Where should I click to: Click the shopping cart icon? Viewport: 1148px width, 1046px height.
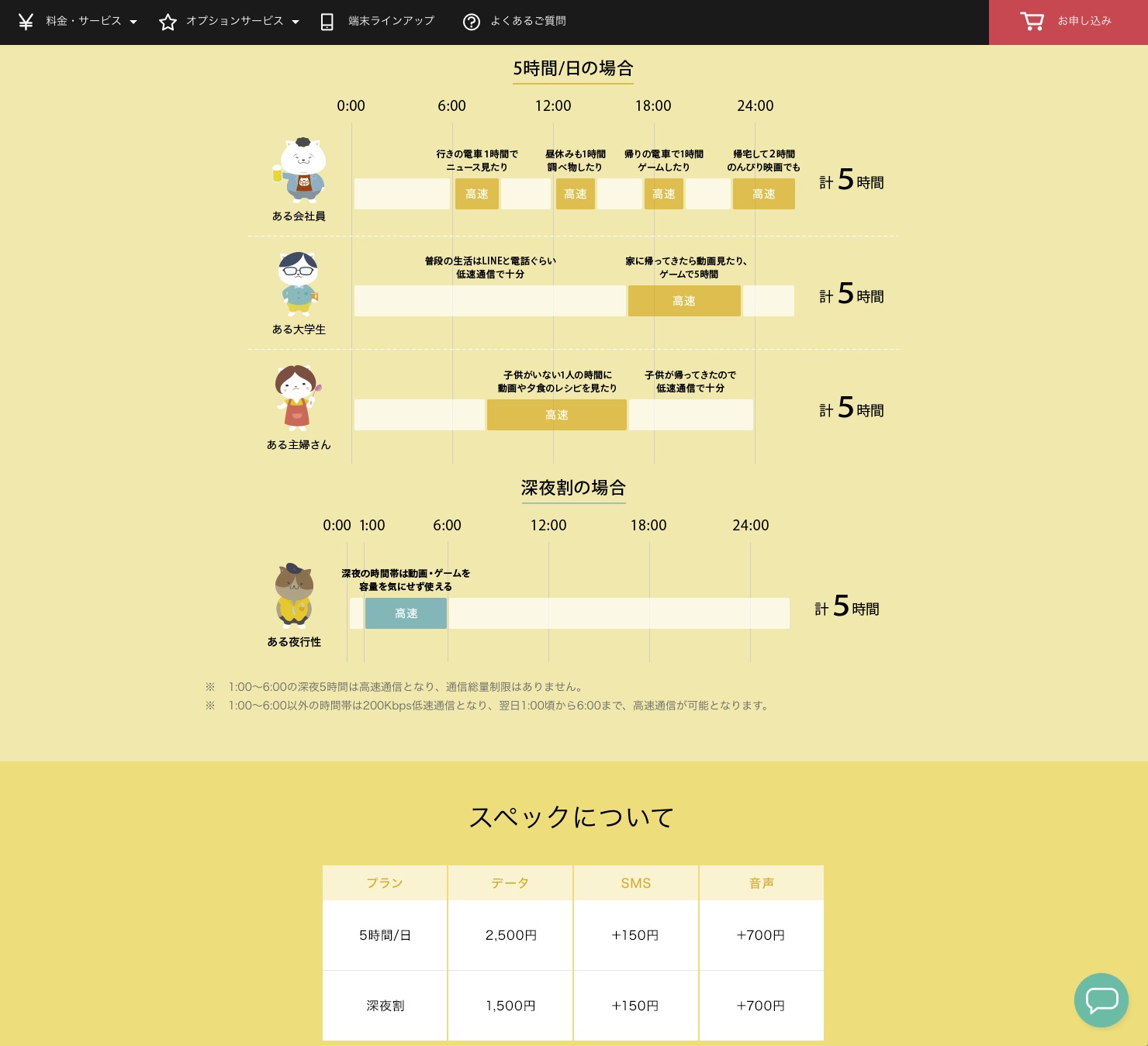tap(1032, 21)
